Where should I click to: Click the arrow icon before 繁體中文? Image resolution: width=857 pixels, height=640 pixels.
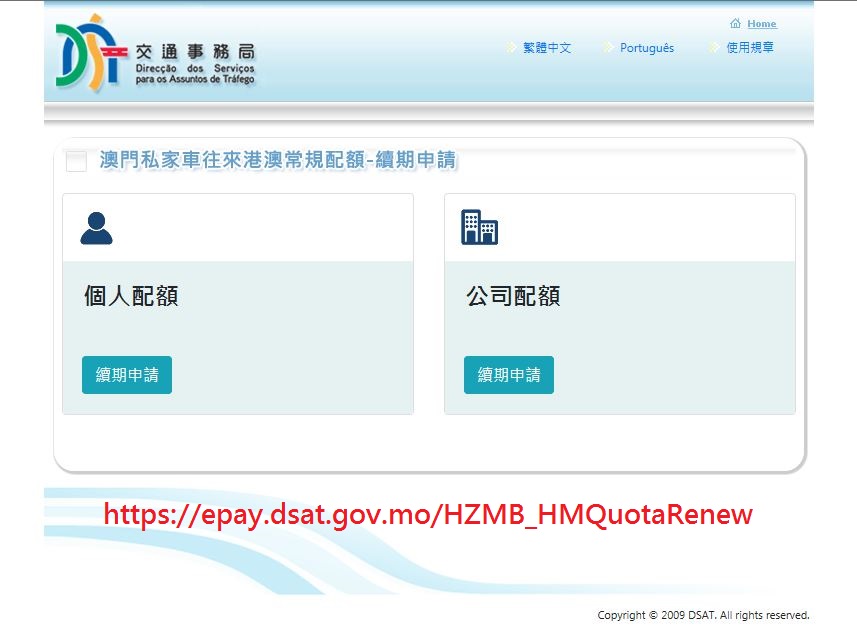511,48
